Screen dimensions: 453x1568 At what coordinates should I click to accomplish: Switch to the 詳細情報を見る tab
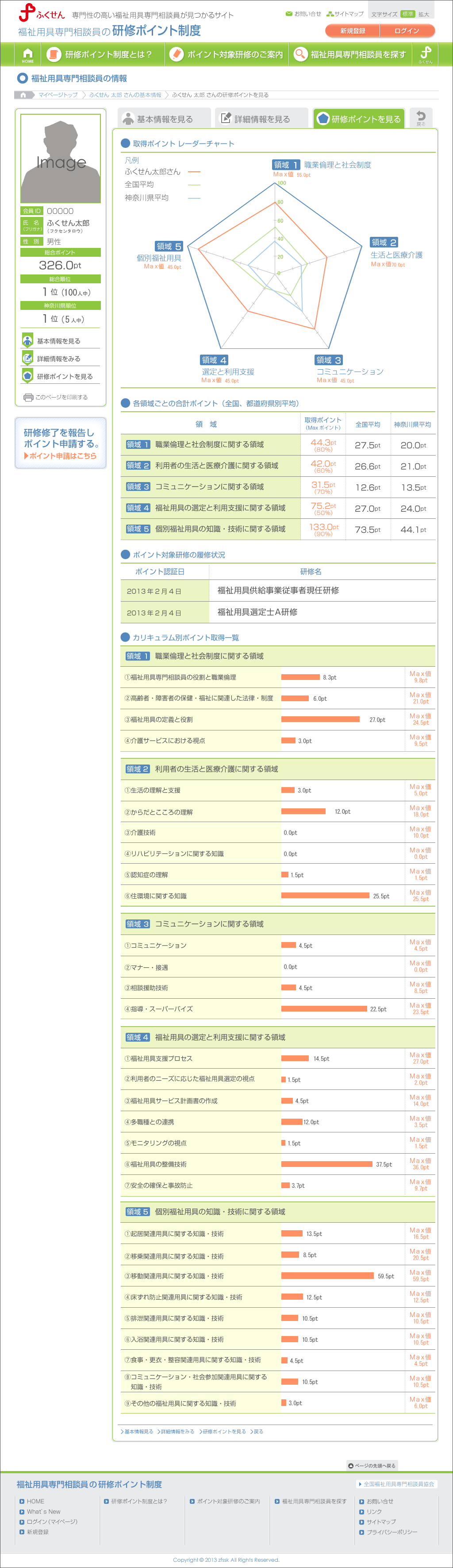(261, 119)
